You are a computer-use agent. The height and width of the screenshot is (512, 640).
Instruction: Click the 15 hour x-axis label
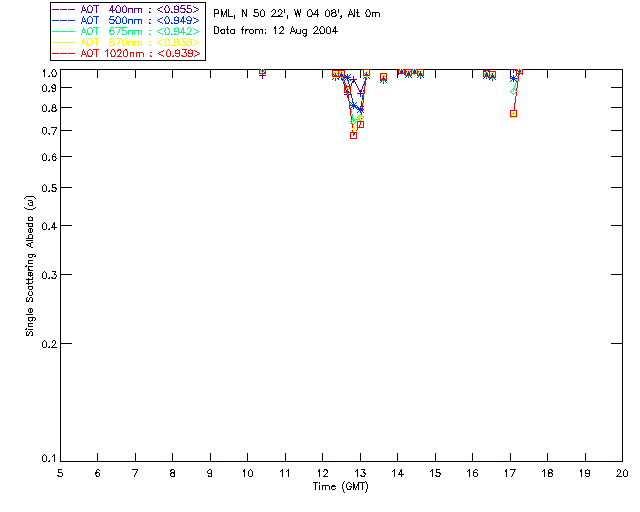[435, 473]
